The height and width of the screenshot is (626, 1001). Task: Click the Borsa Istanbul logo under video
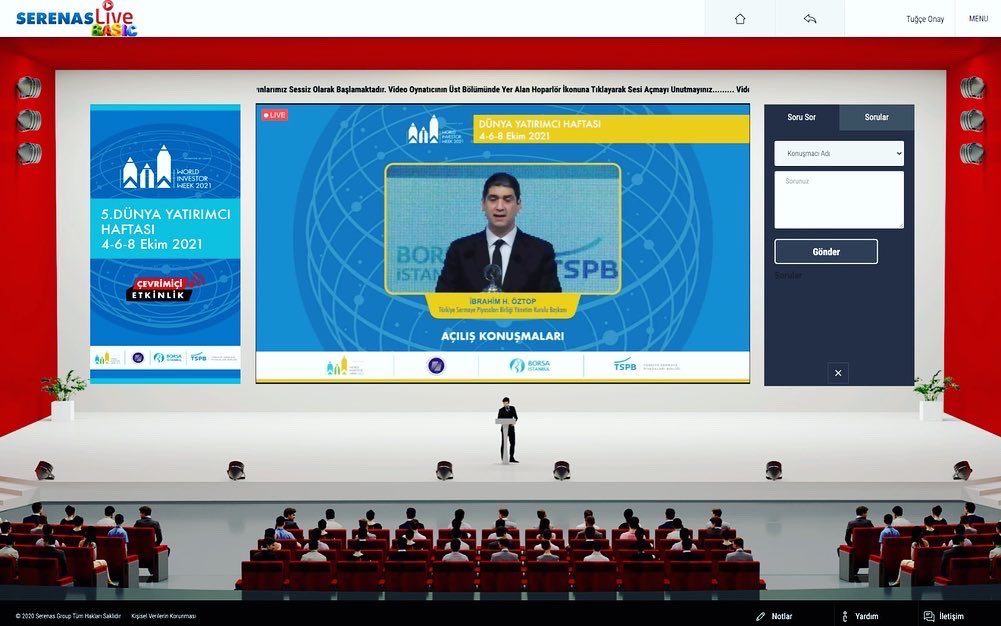tap(530, 366)
